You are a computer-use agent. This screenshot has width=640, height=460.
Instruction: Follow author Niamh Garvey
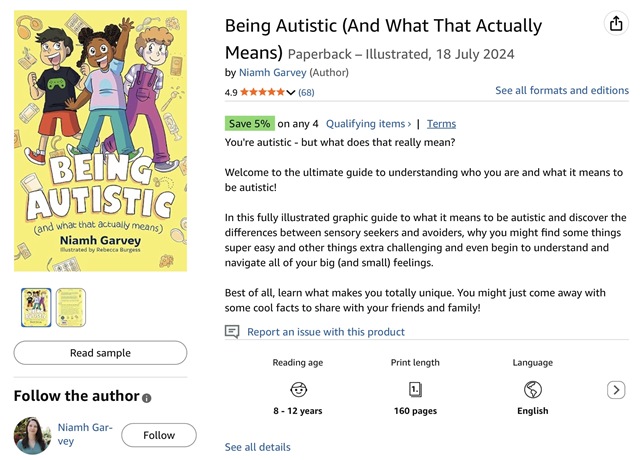(159, 435)
